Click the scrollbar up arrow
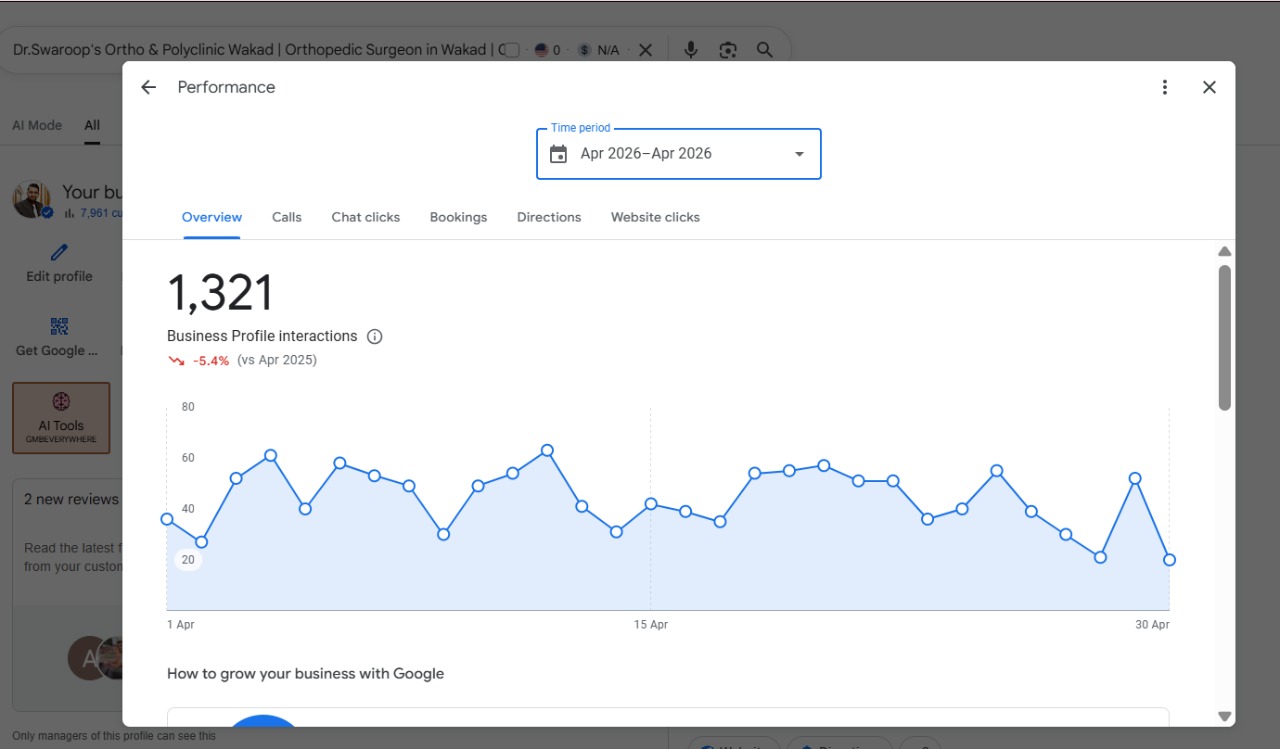The height and width of the screenshot is (749, 1280). click(1224, 251)
